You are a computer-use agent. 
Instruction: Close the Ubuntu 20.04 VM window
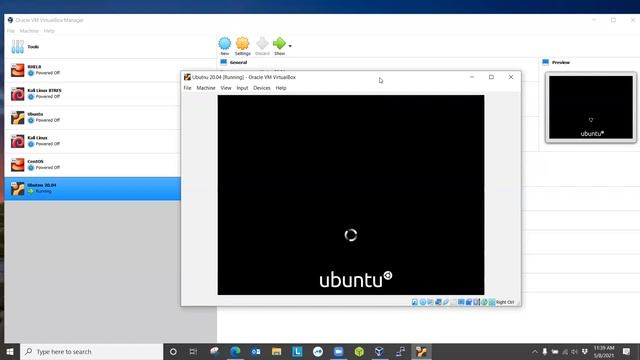point(511,77)
